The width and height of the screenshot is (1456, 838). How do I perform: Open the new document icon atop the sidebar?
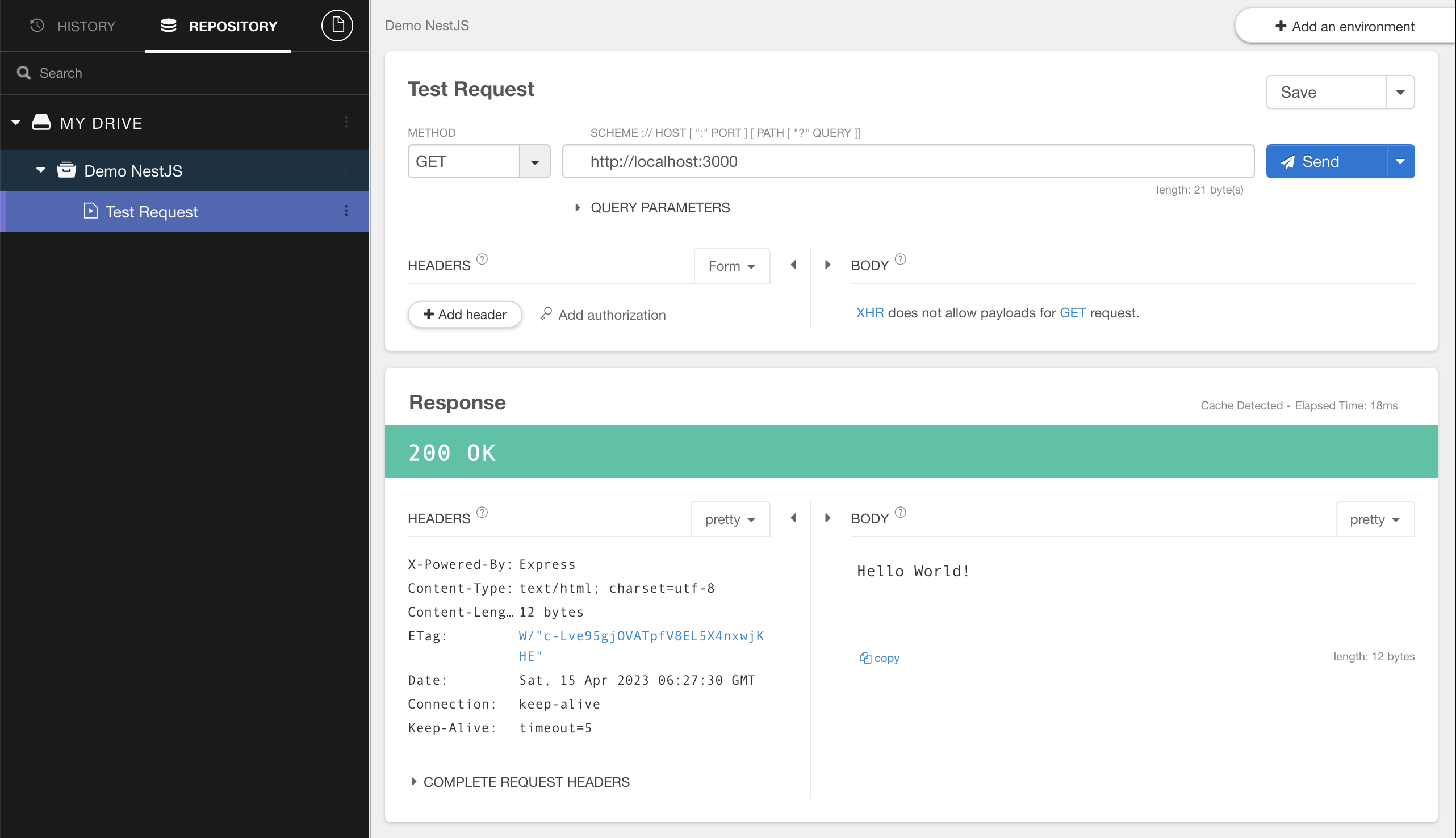[337, 26]
